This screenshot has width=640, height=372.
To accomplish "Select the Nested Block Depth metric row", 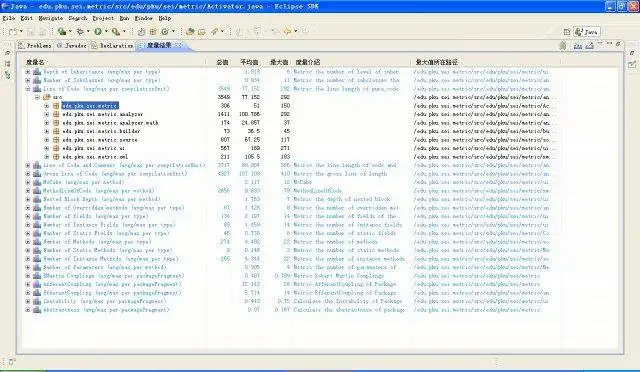I will pyautogui.click(x=102, y=199).
